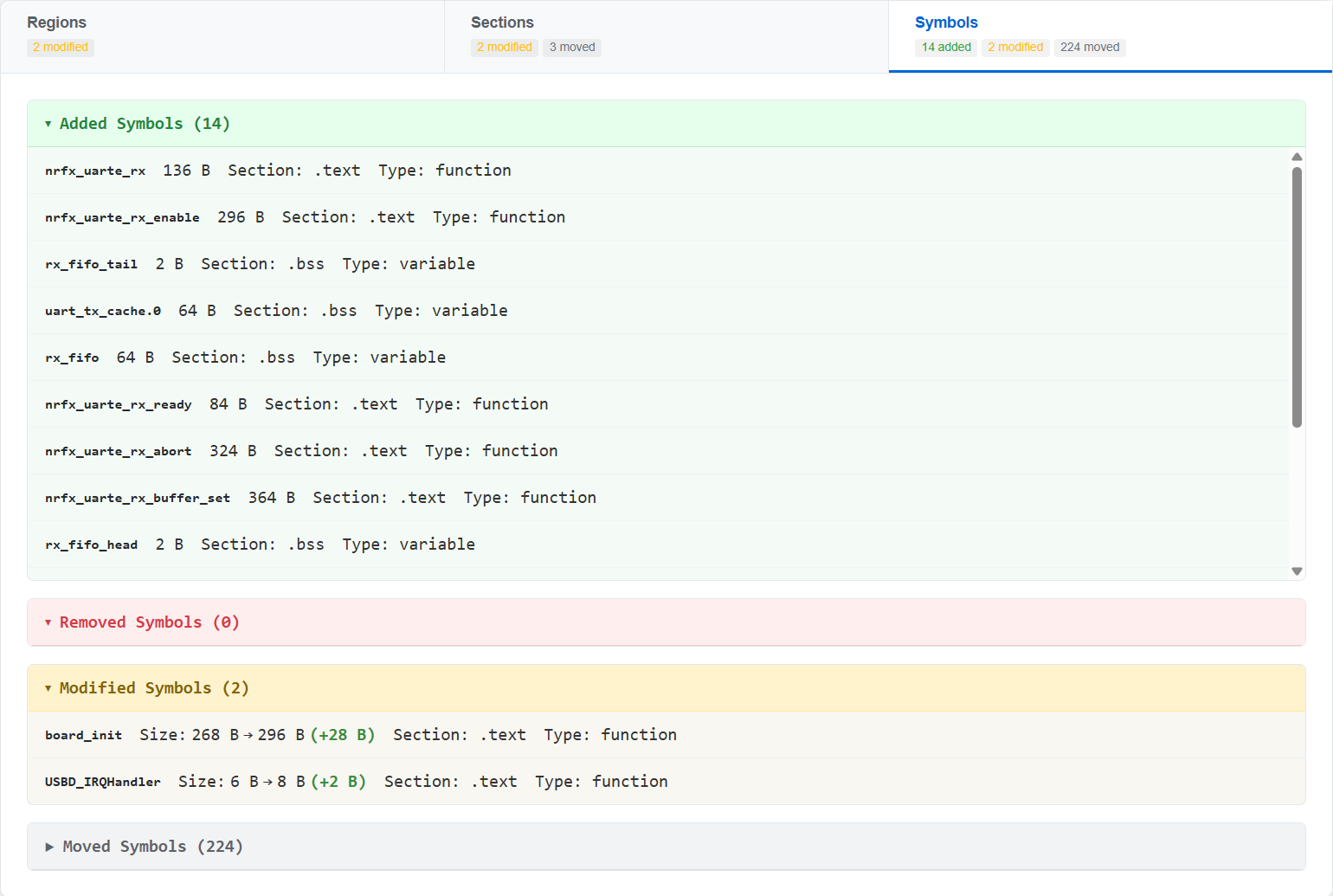
Task: Click the scroll down arrow in added symbols list
Action: [1297, 570]
